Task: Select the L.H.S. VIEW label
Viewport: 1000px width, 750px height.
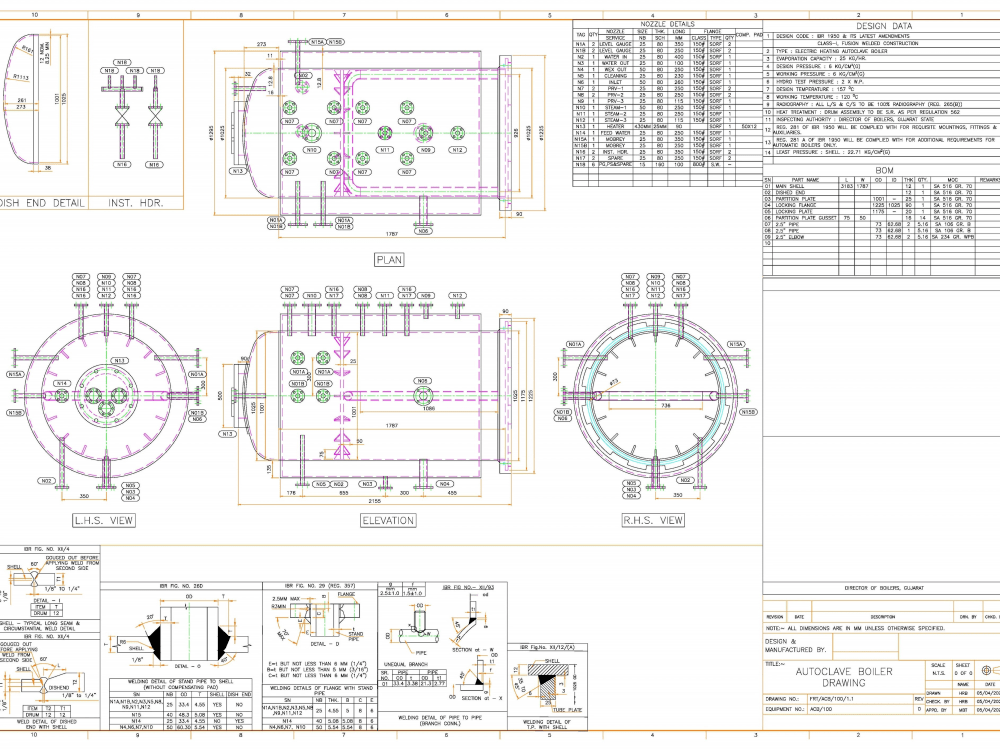Action: [x=104, y=520]
